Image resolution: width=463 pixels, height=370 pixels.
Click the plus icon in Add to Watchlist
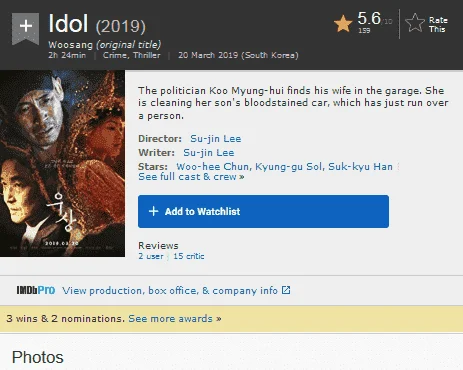pyautogui.click(x=153, y=211)
